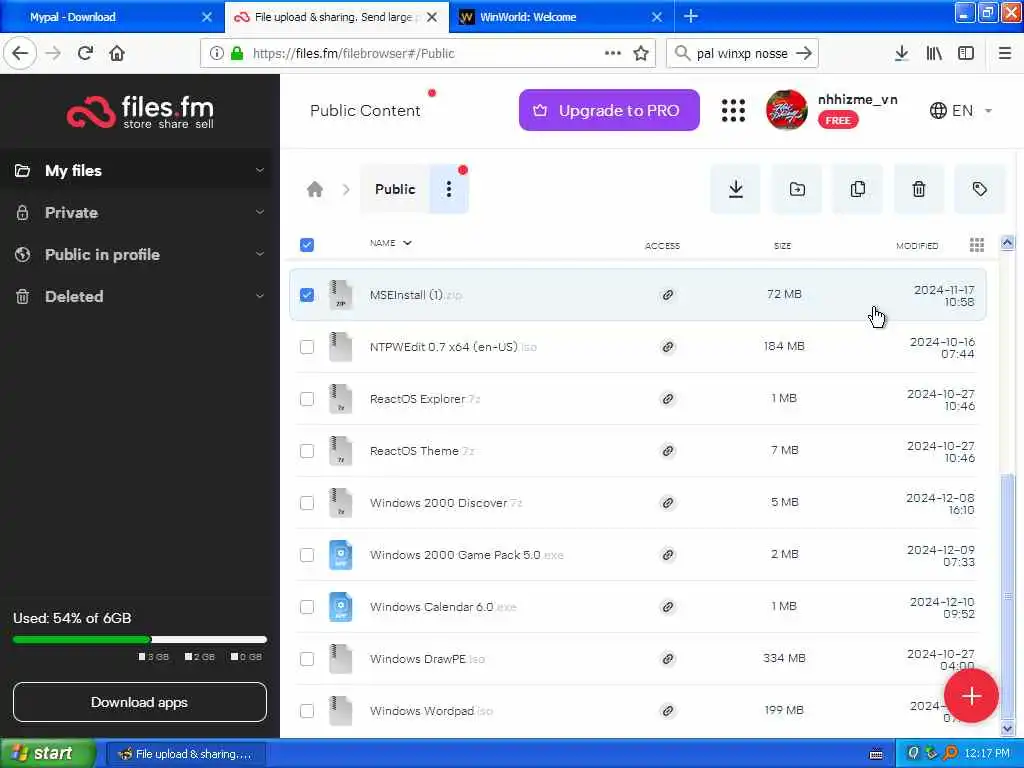The width and height of the screenshot is (1024, 768).
Task: Click Windows start button
Action: coord(47,753)
